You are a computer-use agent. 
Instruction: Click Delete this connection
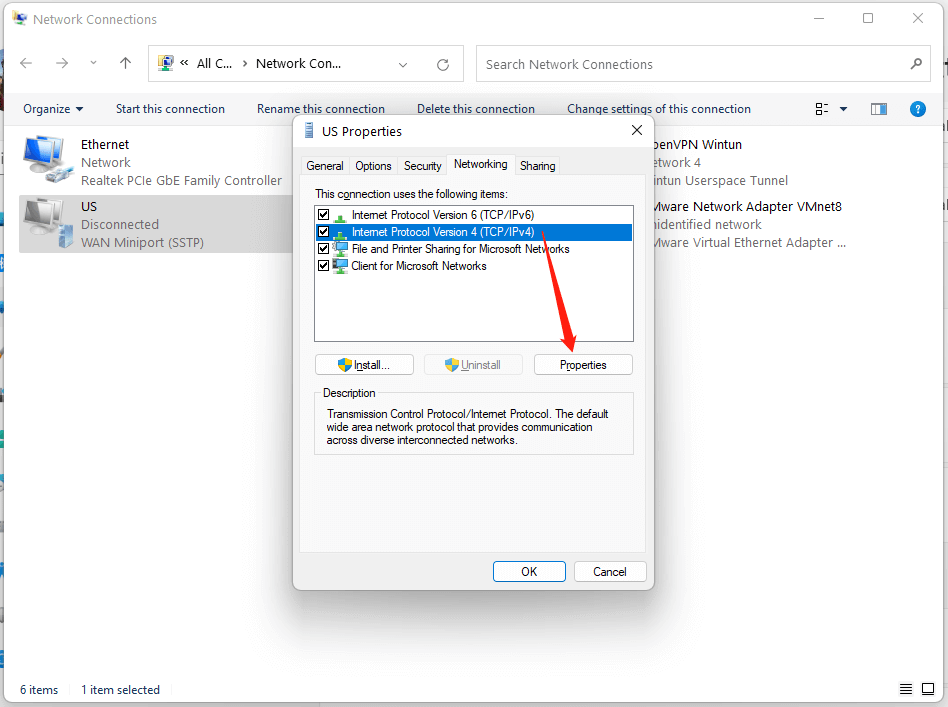(x=476, y=109)
